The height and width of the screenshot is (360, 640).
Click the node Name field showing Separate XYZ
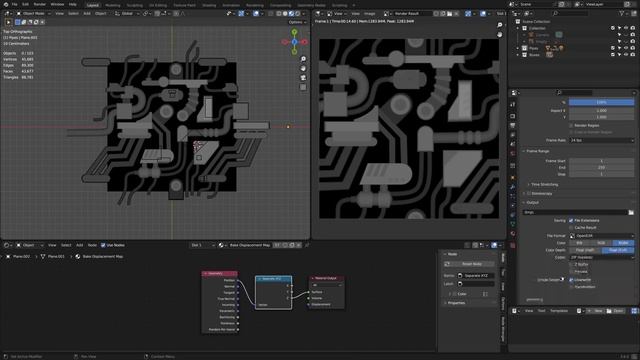click(476, 276)
